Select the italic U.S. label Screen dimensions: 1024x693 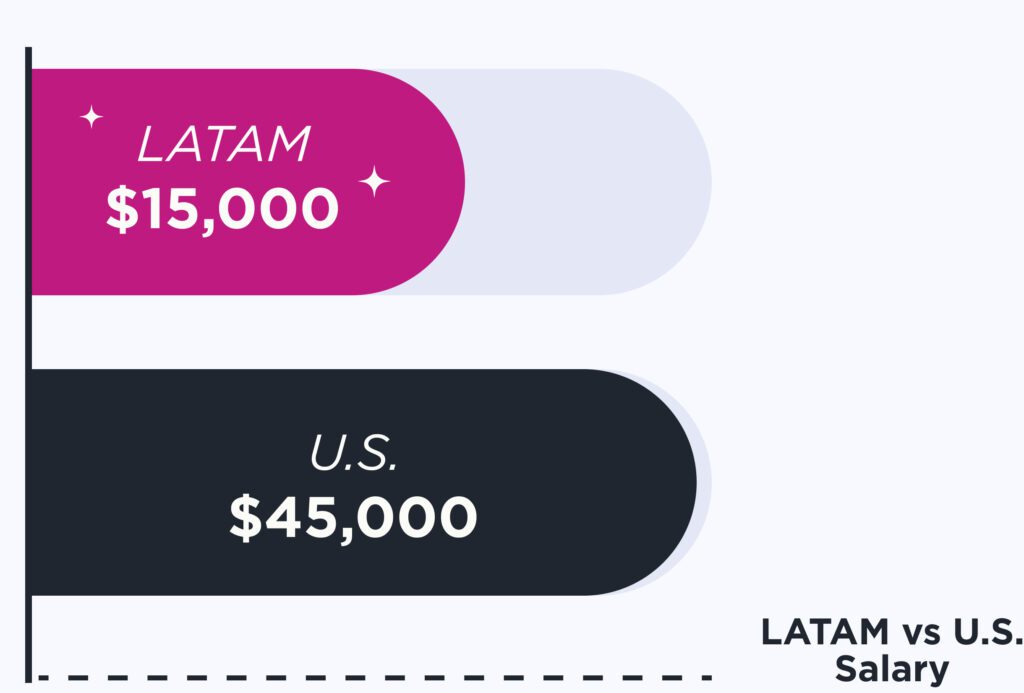click(353, 456)
